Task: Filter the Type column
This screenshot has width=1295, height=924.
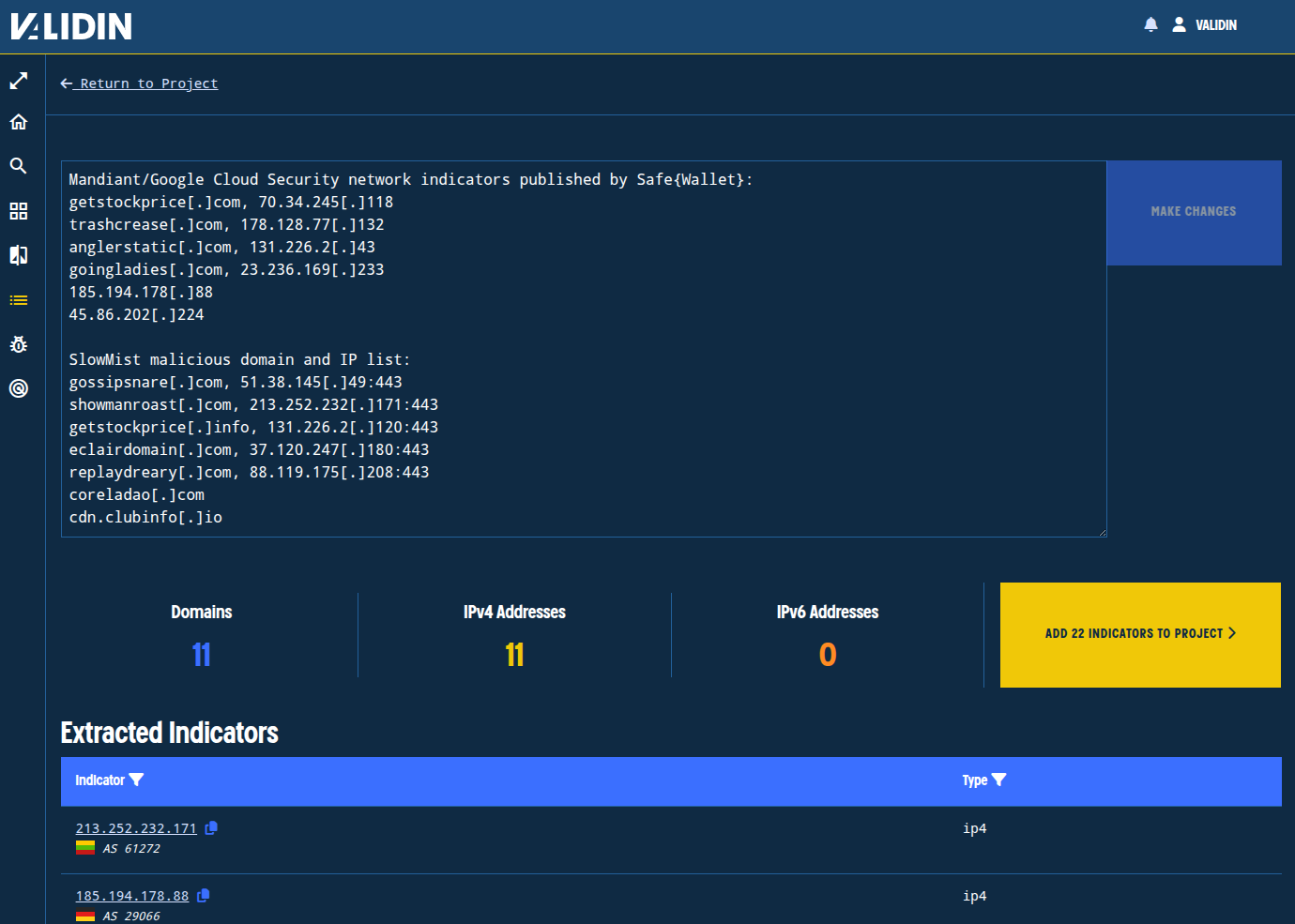Action: click(x=998, y=780)
